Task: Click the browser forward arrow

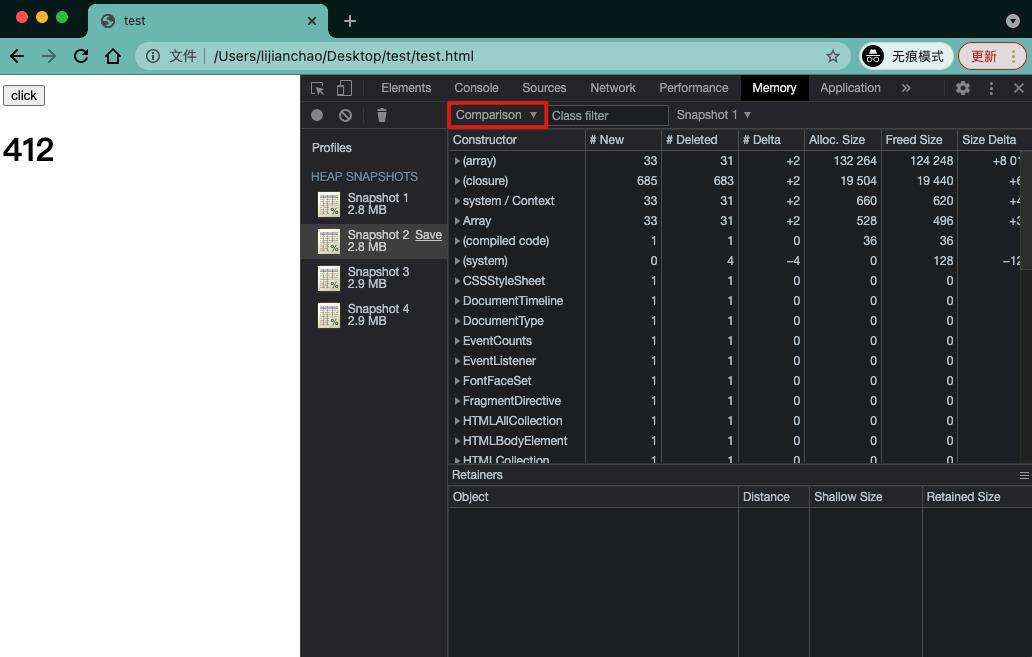Action: point(49,56)
